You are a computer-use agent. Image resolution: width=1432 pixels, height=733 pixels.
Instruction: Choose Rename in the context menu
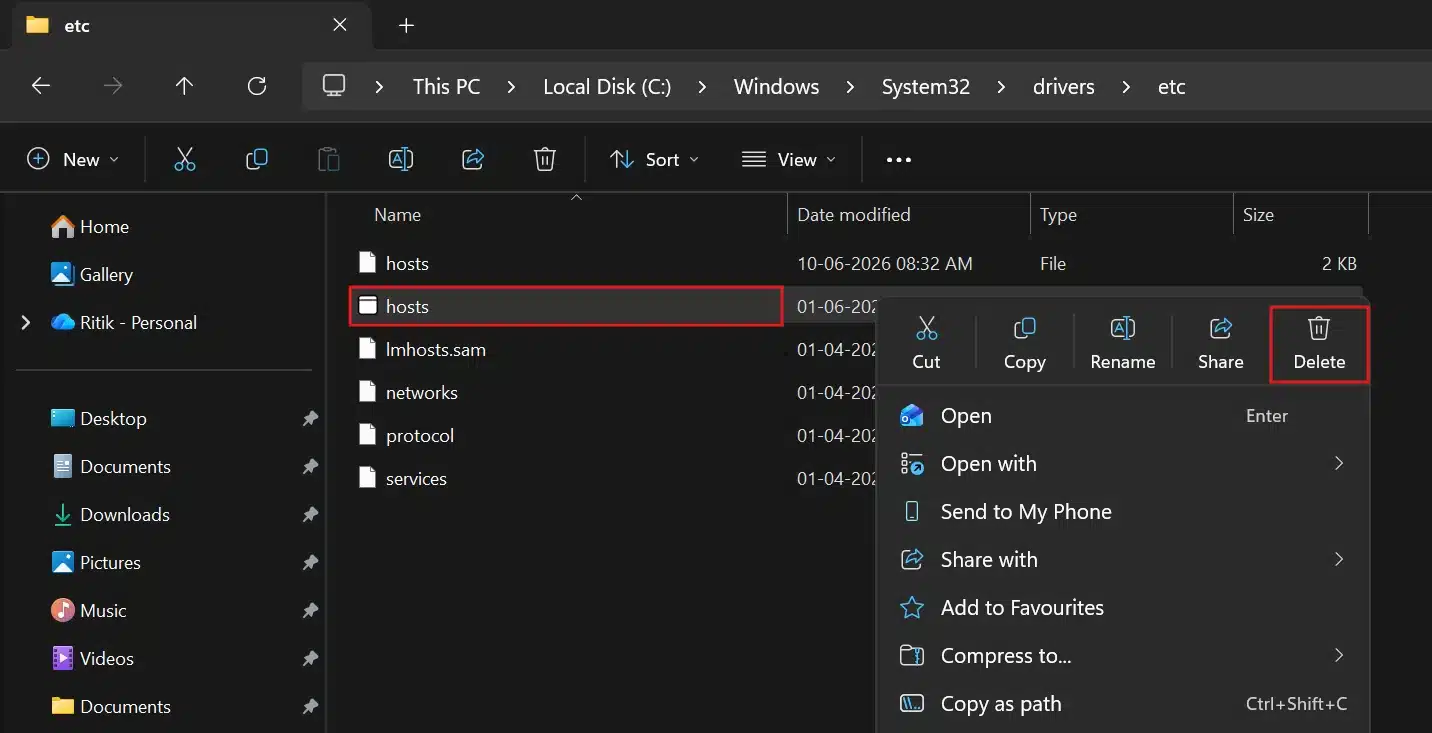pyautogui.click(x=1122, y=343)
